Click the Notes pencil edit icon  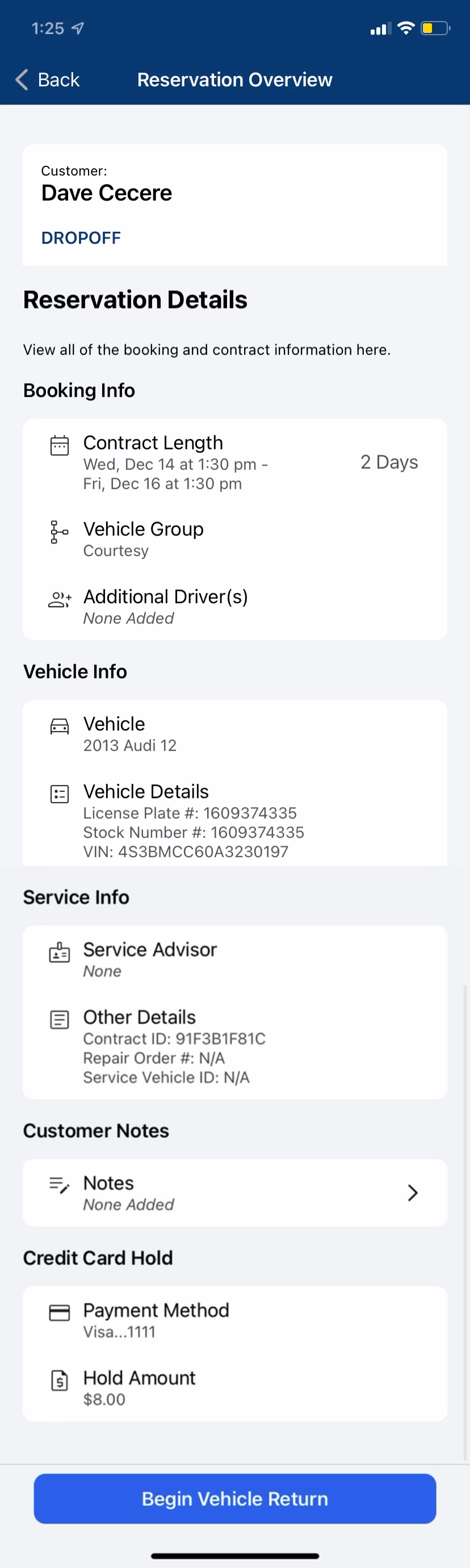point(59,1185)
